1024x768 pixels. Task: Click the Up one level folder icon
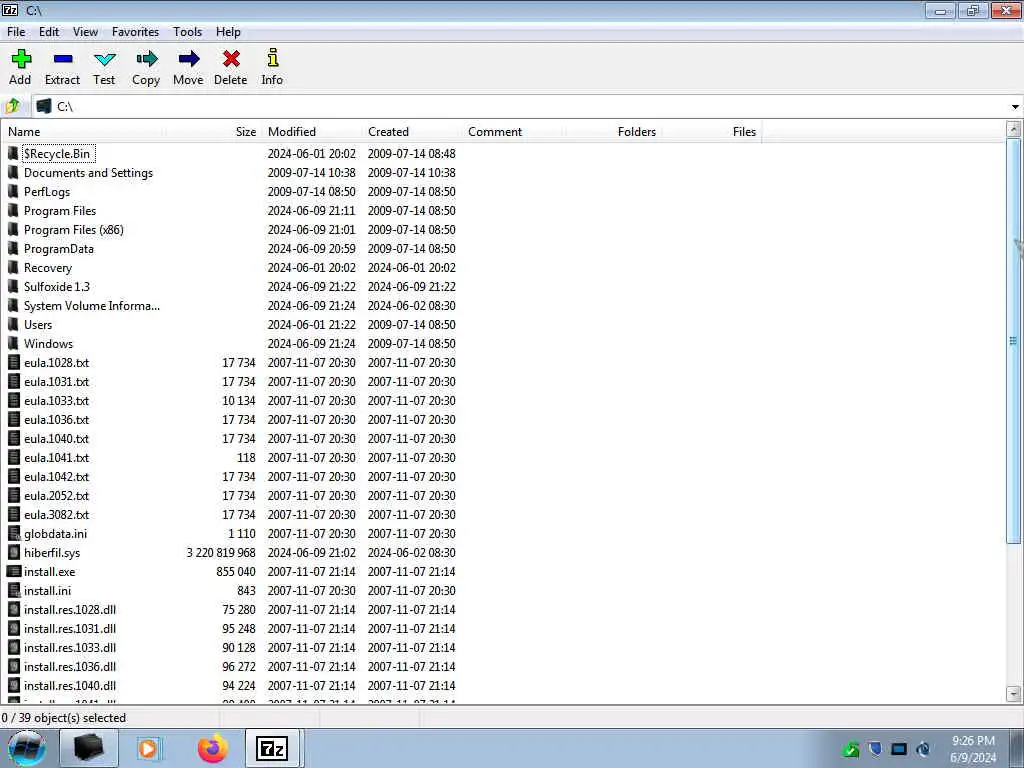pyautogui.click(x=13, y=106)
